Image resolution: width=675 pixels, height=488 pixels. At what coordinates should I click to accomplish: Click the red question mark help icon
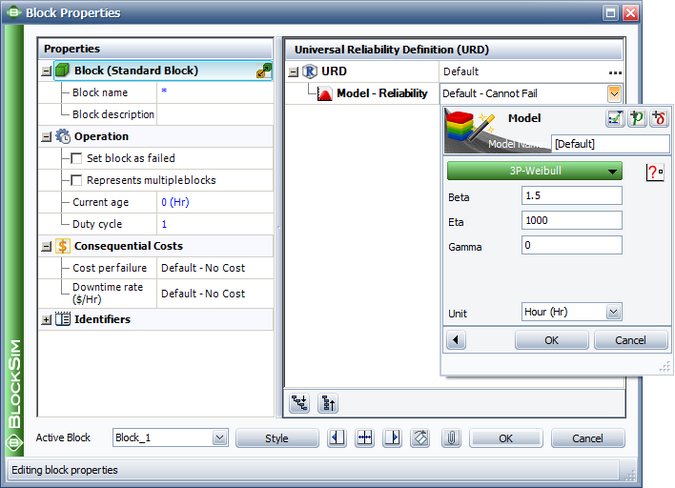656,171
